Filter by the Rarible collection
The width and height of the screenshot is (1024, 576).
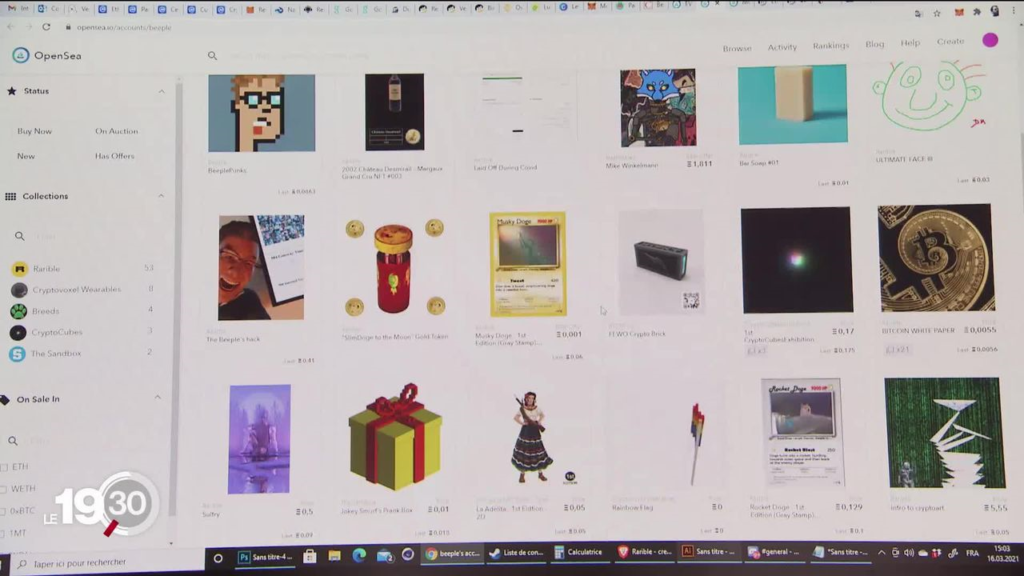[45, 268]
